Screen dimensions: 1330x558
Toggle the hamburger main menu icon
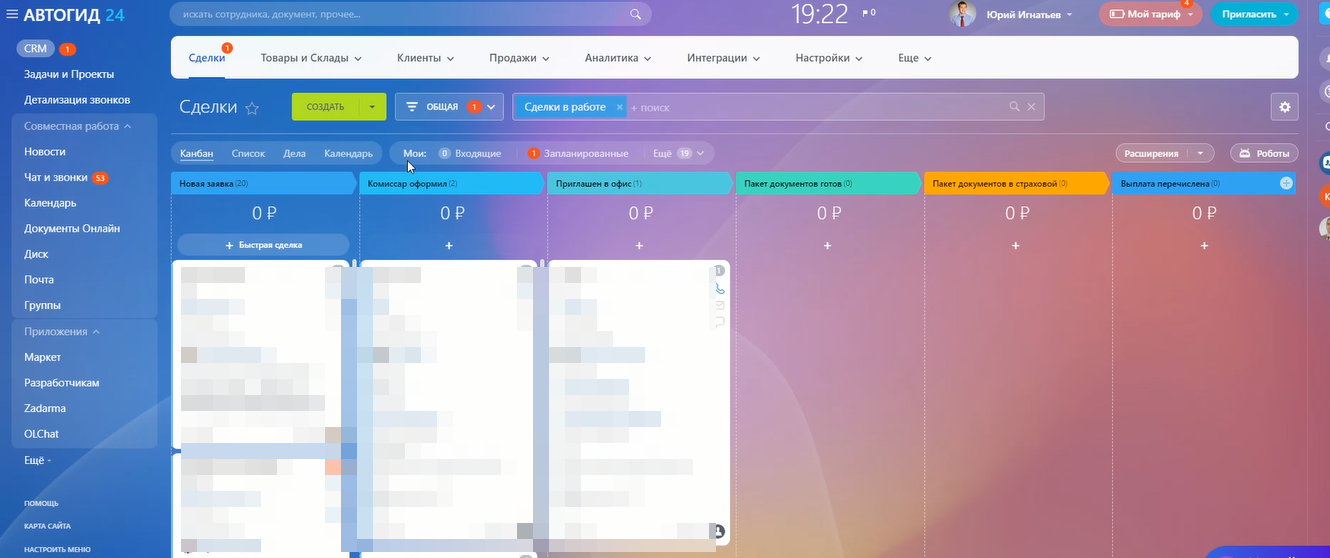(11, 15)
